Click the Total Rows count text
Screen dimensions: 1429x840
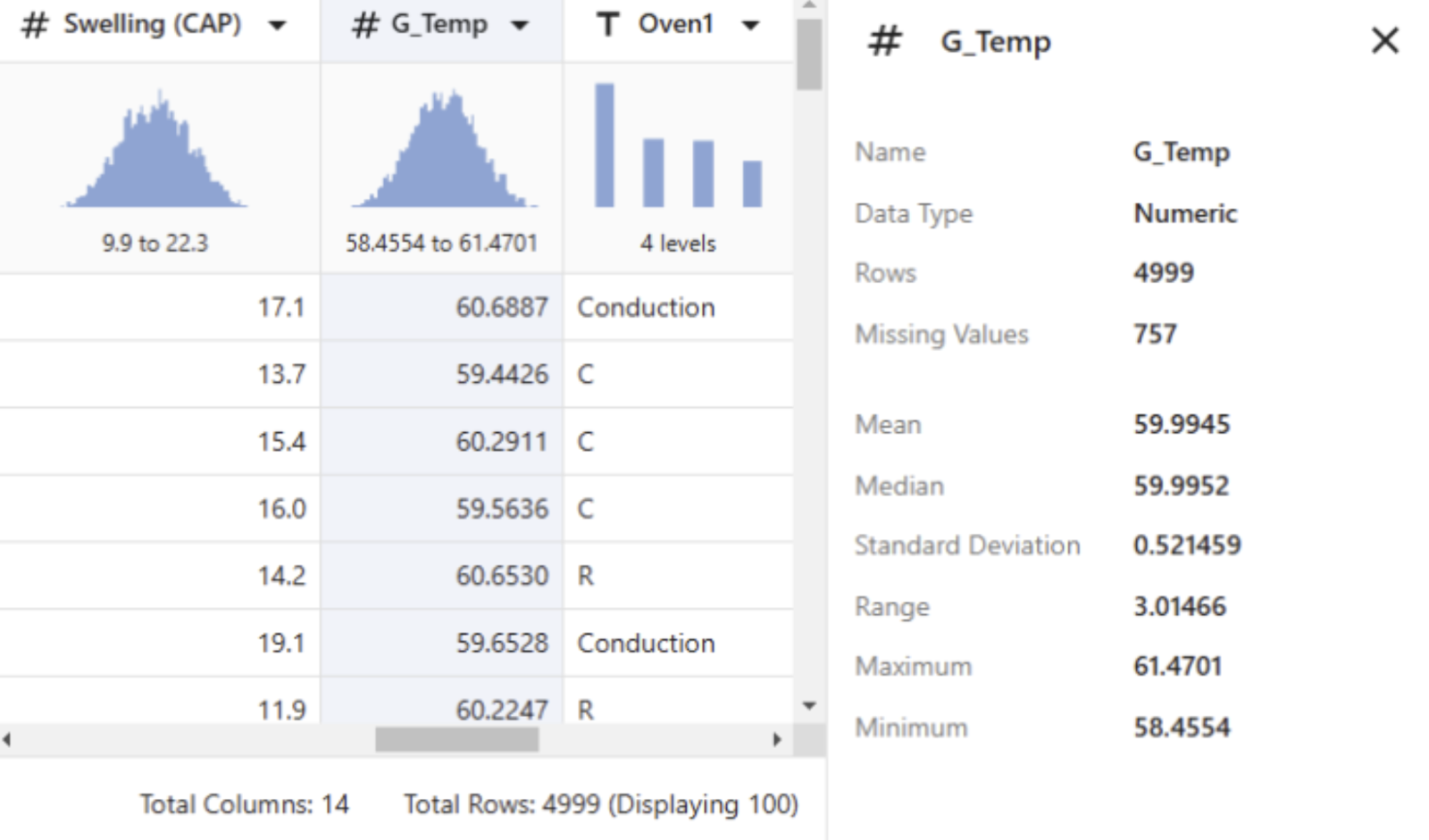[601, 803]
